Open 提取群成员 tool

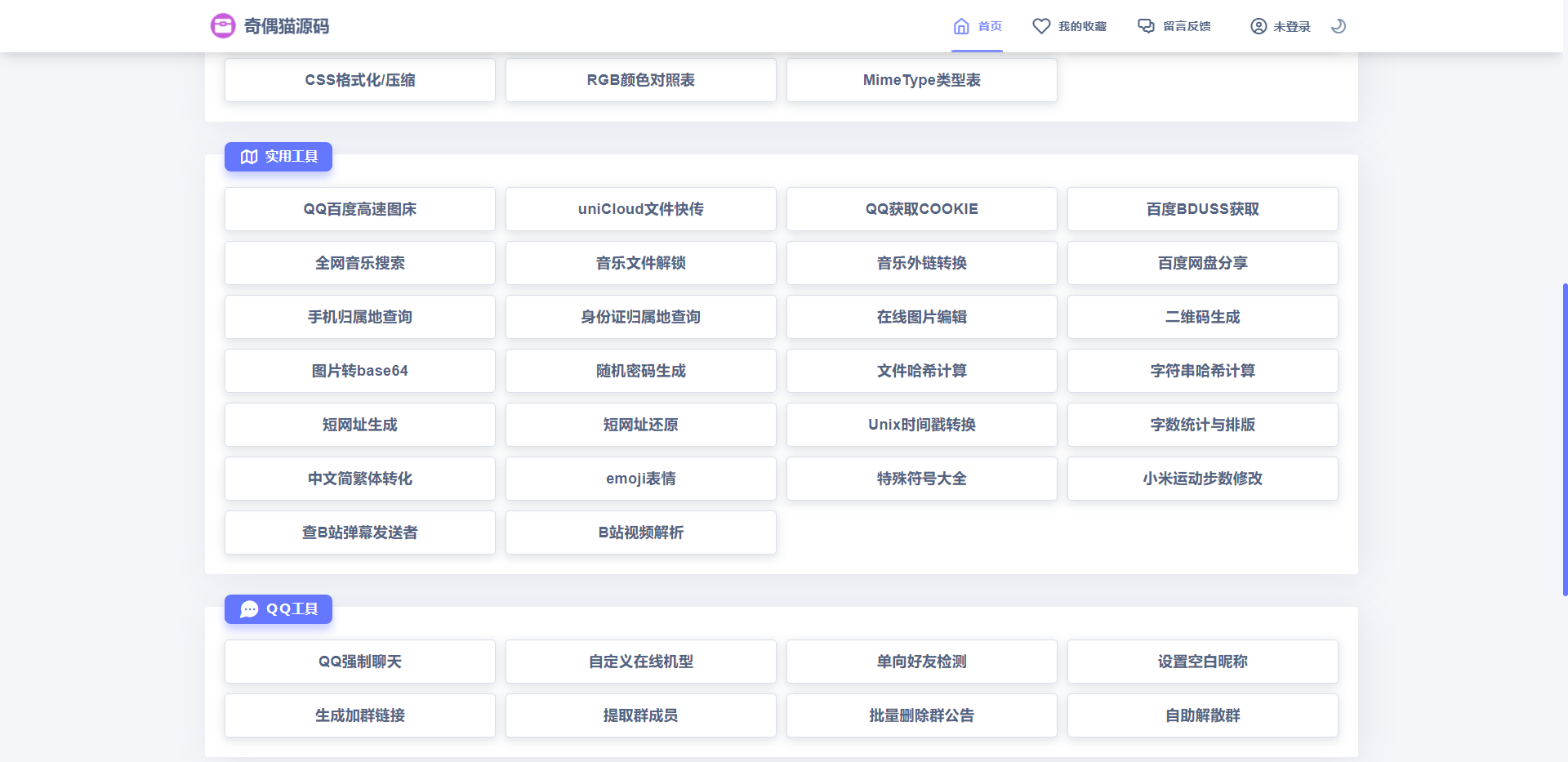641,715
